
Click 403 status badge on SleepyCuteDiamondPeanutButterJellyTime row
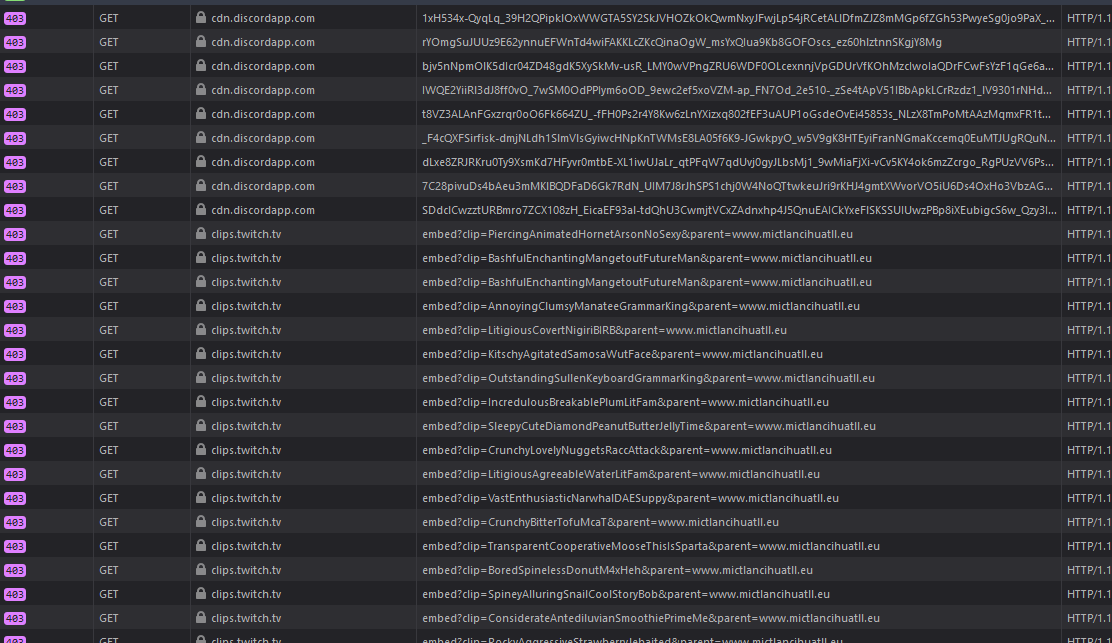point(14,426)
